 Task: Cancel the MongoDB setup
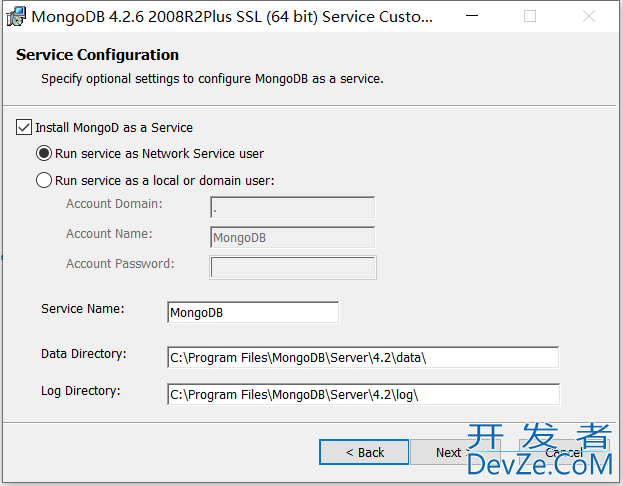coord(563,452)
